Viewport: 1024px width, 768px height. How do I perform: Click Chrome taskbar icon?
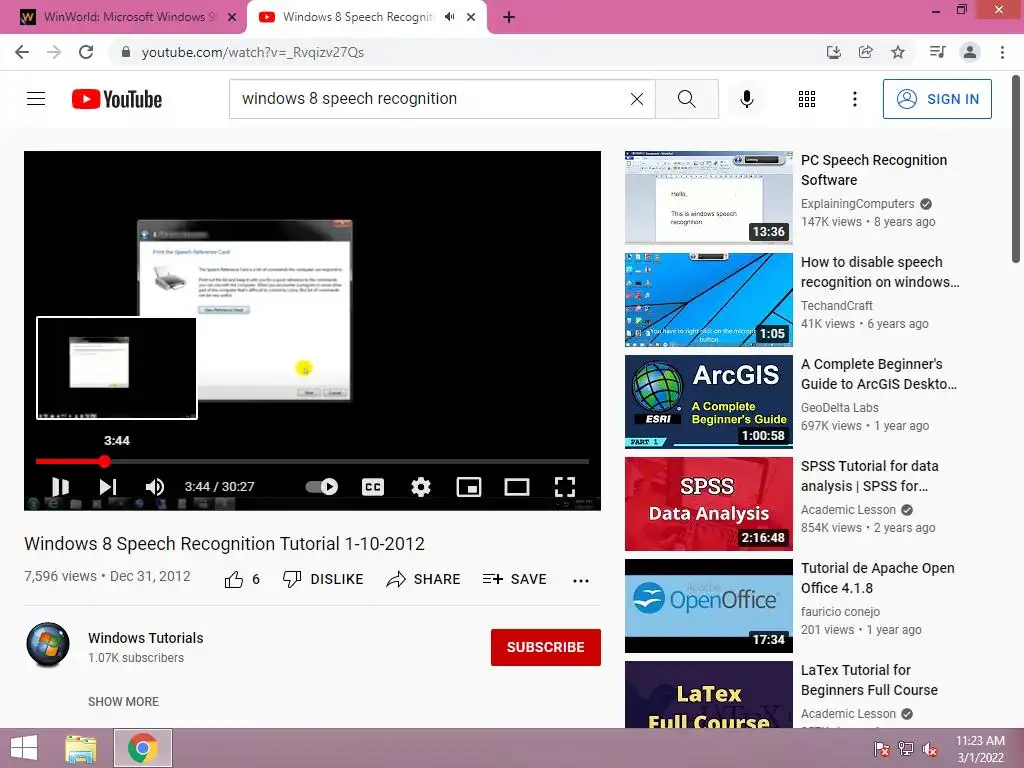point(142,748)
